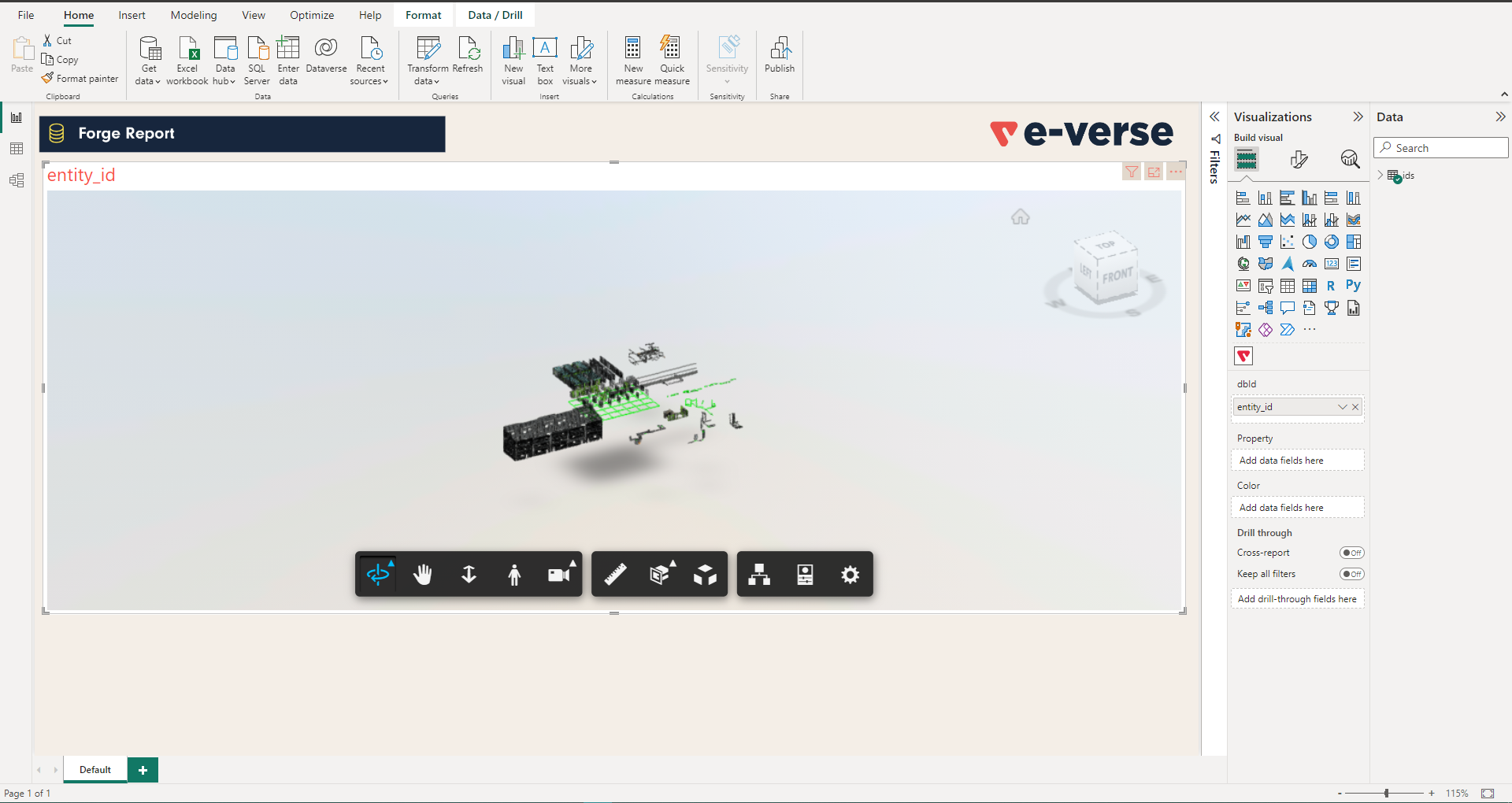The image size is (1512, 803).
Task: Open the Model Browser in the viewer toolbar
Action: coord(759,574)
